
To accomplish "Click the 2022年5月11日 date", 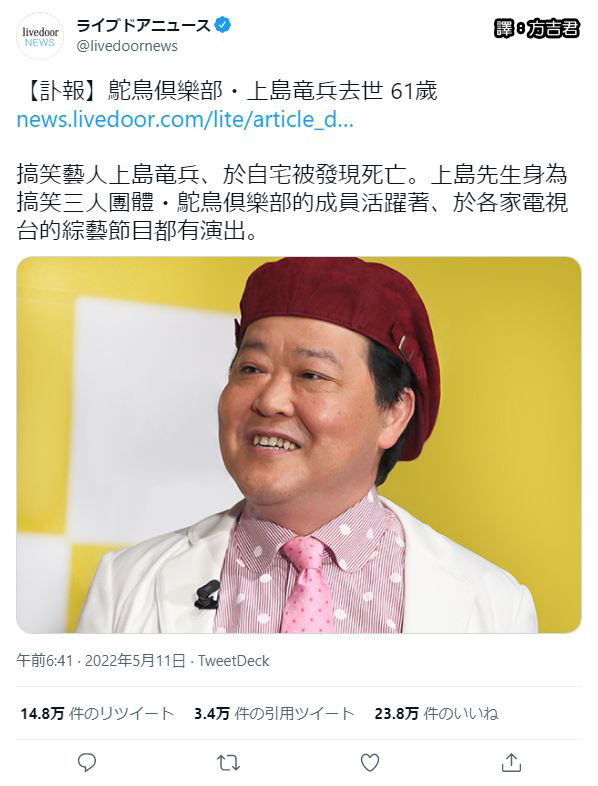I will [x=135, y=661].
